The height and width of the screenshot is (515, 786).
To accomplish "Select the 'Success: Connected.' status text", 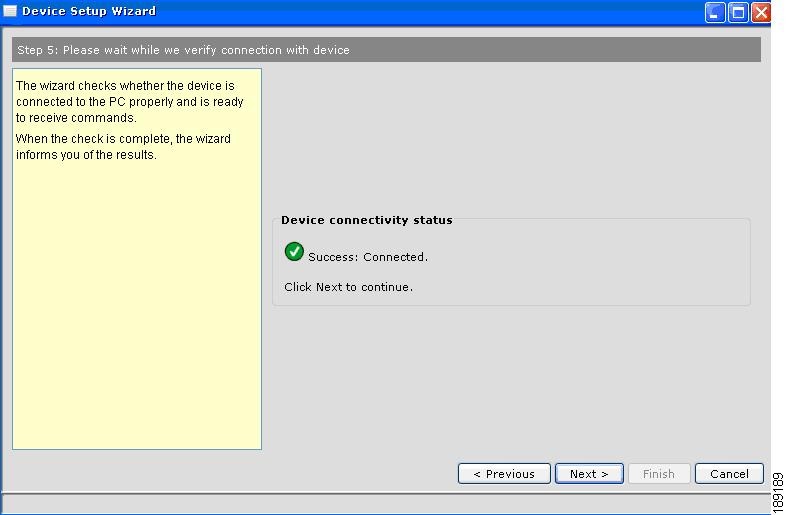I will pyautogui.click(x=368, y=257).
